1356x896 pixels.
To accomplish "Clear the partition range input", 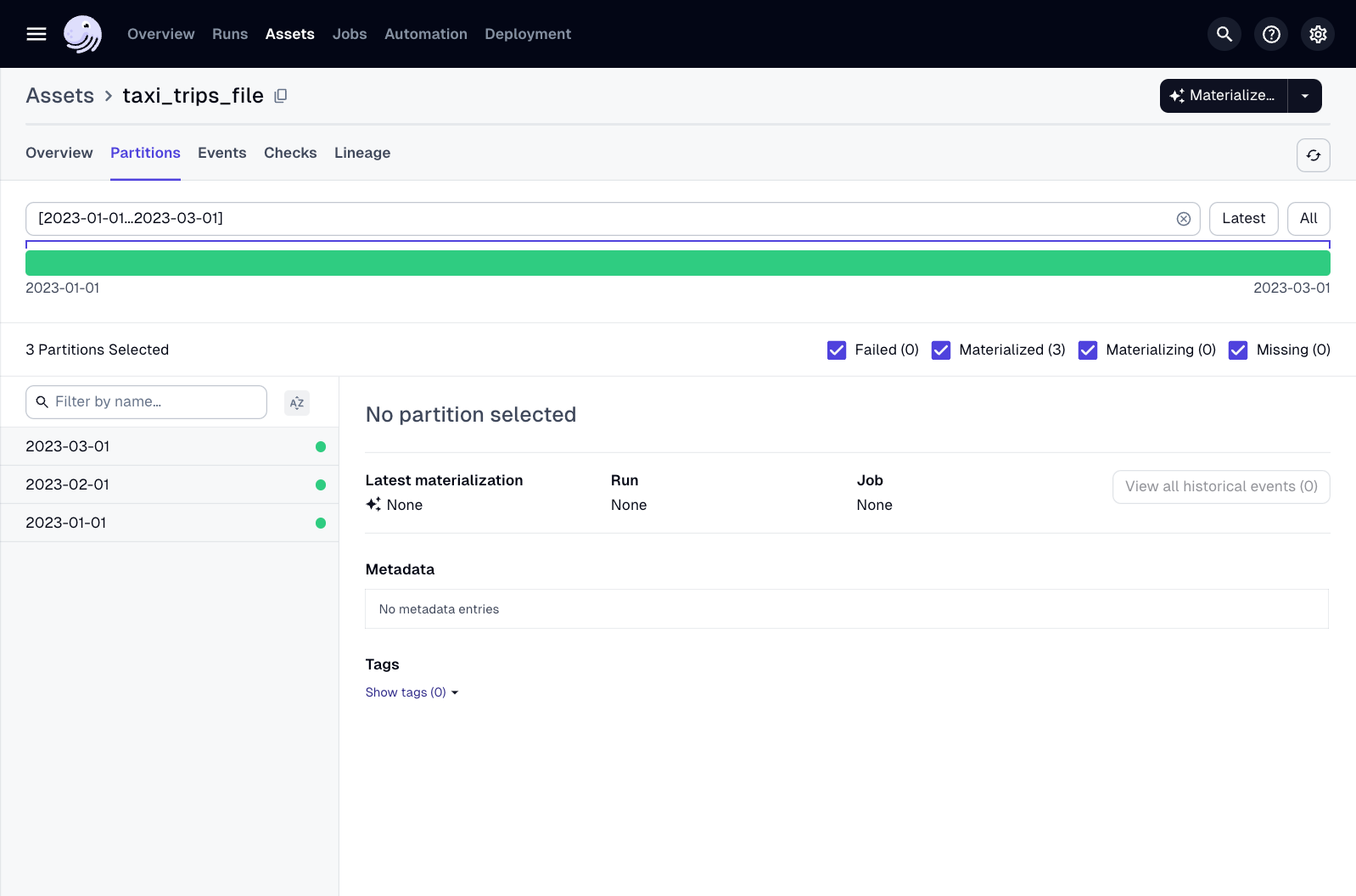I will click(1183, 219).
